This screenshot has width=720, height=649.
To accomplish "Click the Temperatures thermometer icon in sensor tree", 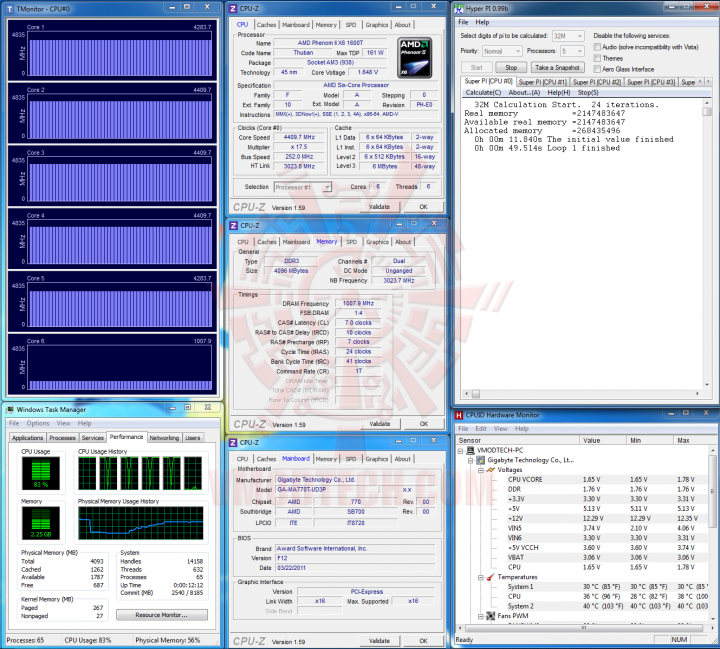I will pos(490,577).
